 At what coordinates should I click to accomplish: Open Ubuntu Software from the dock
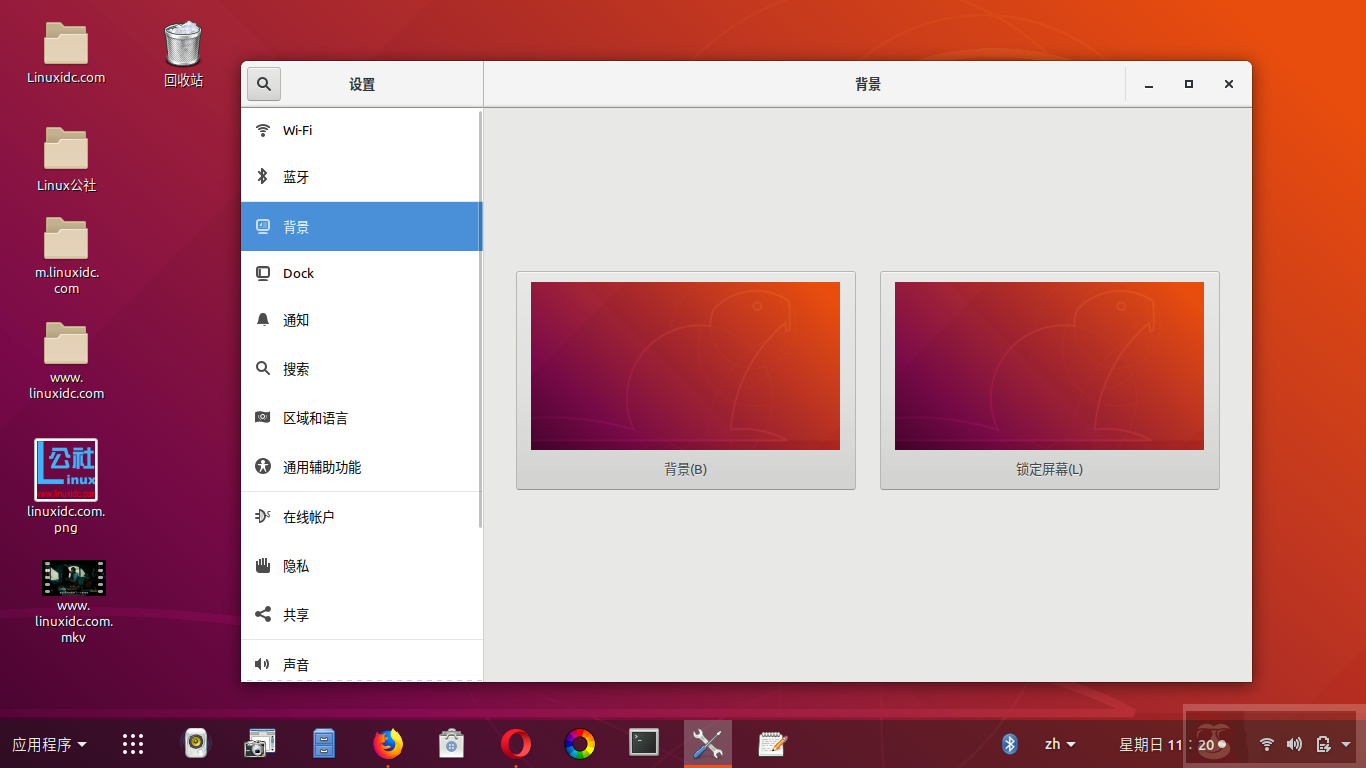pyautogui.click(x=451, y=744)
